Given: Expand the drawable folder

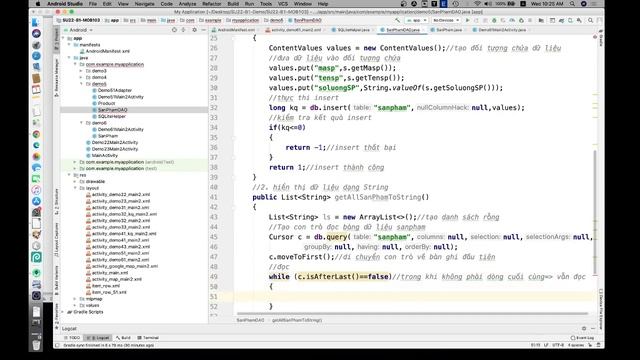Looking at the screenshot, I should coord(75,181).
